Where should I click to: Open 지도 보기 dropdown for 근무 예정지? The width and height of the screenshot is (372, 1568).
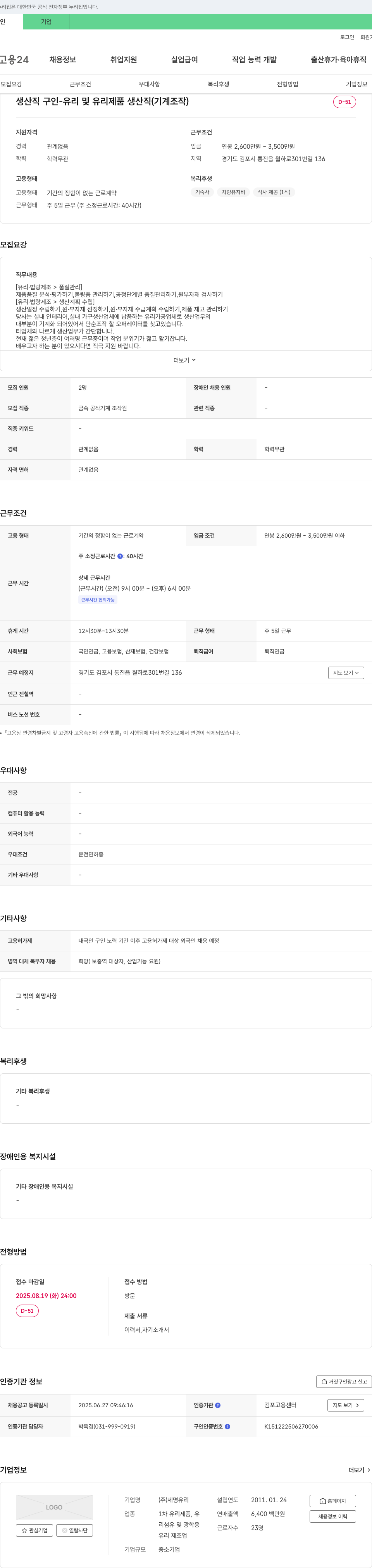pyautogui.click(x=346, y=672)
